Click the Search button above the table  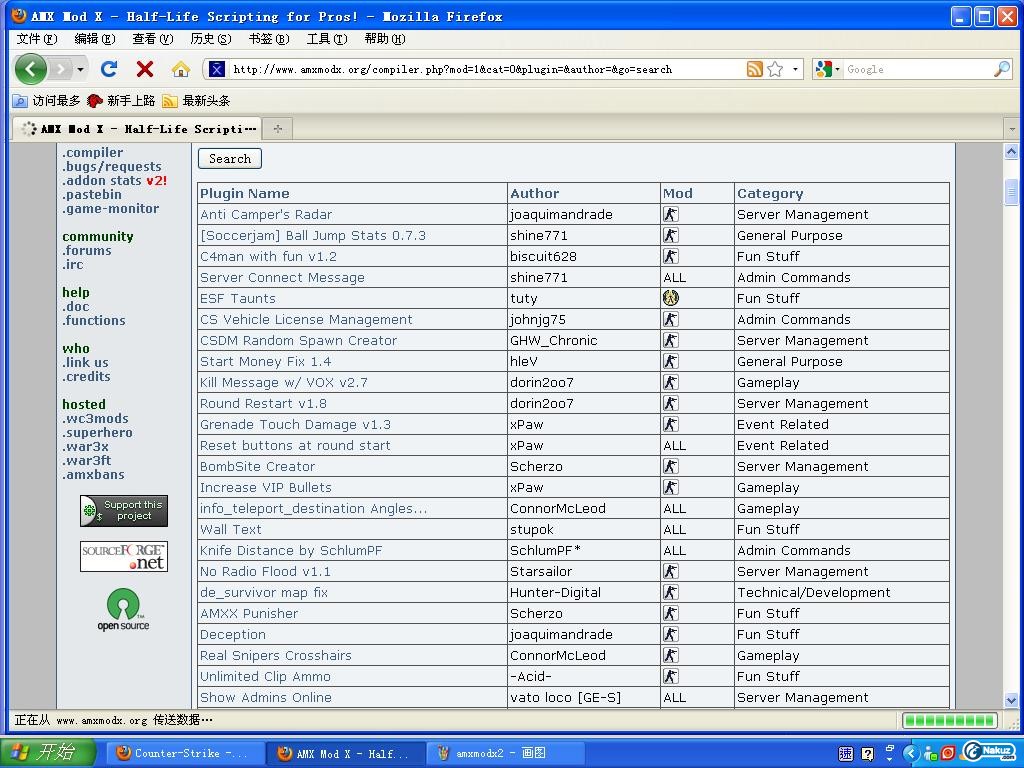(230, 159)
